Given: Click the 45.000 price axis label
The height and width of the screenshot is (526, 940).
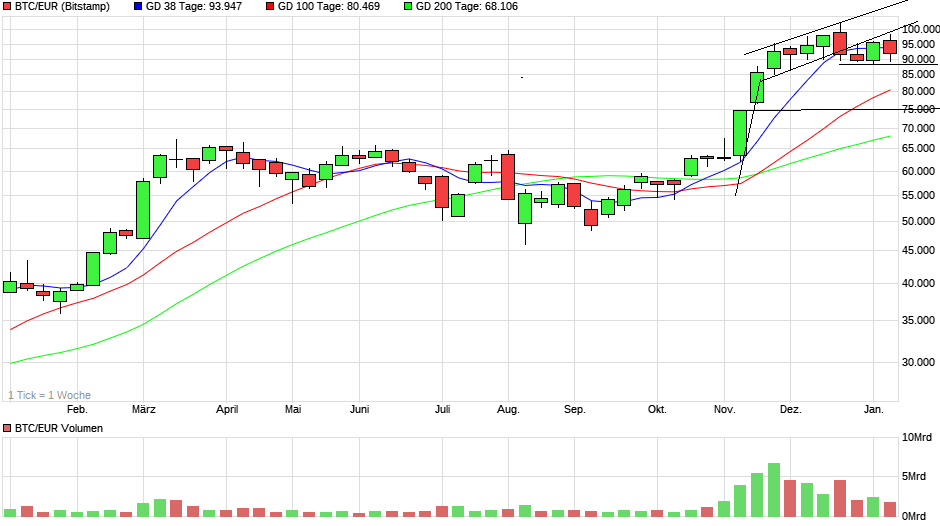Looking at the screenshot, I should pos(918,251).
